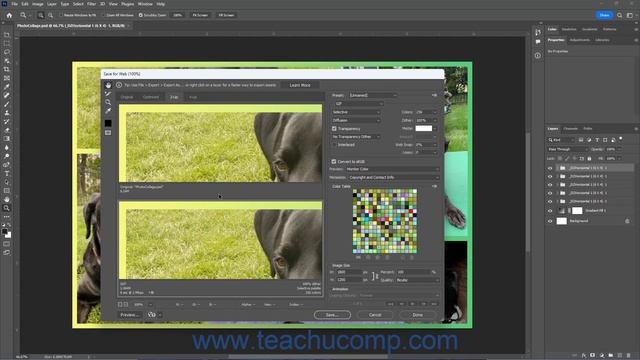The width and height of the screenshot is (640, 360).
Task: Open the No Transparency Dither dropdown
Action: tap(356, 137)
